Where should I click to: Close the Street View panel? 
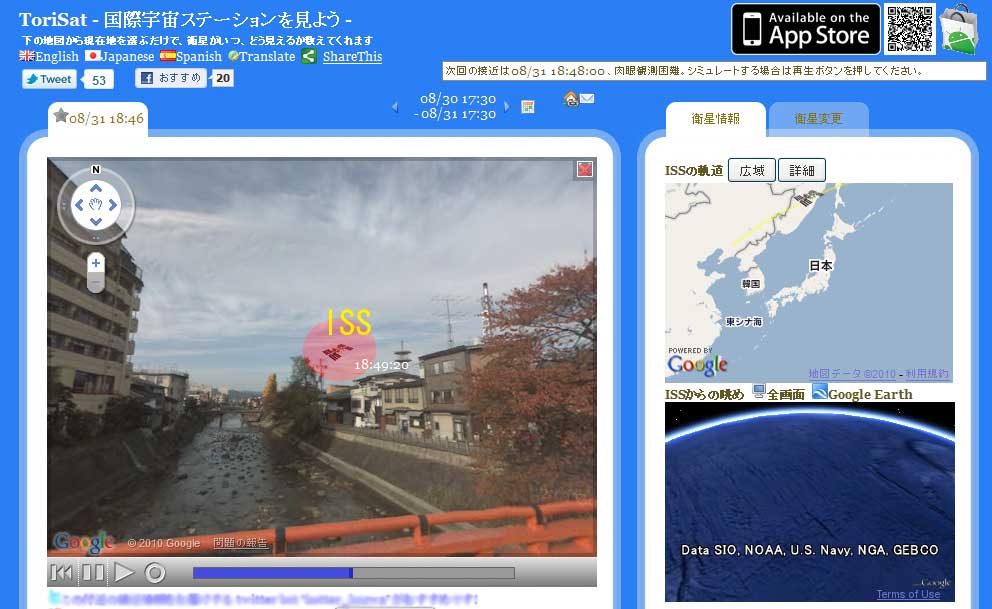click(585, 169)
